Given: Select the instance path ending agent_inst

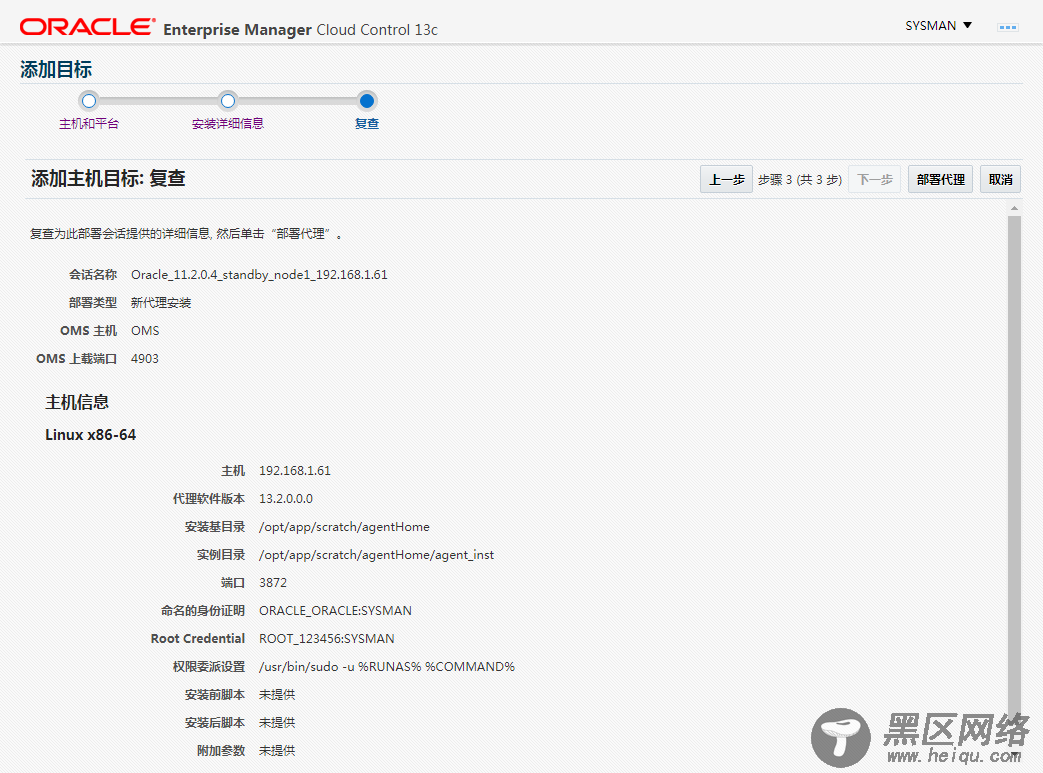Looking at the screenshot, I should 376,555.
